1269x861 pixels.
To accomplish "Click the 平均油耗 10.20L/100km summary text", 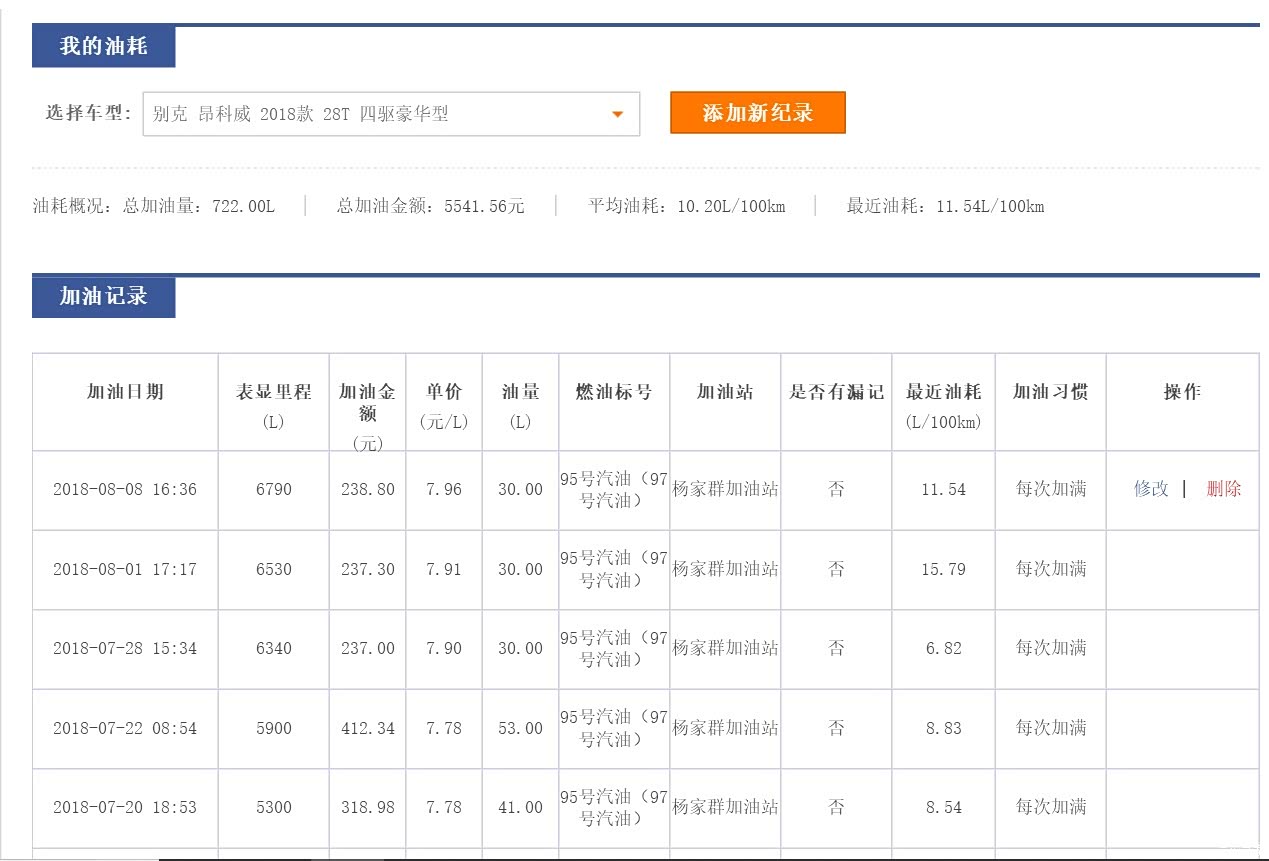I will (x=687, y=207).
